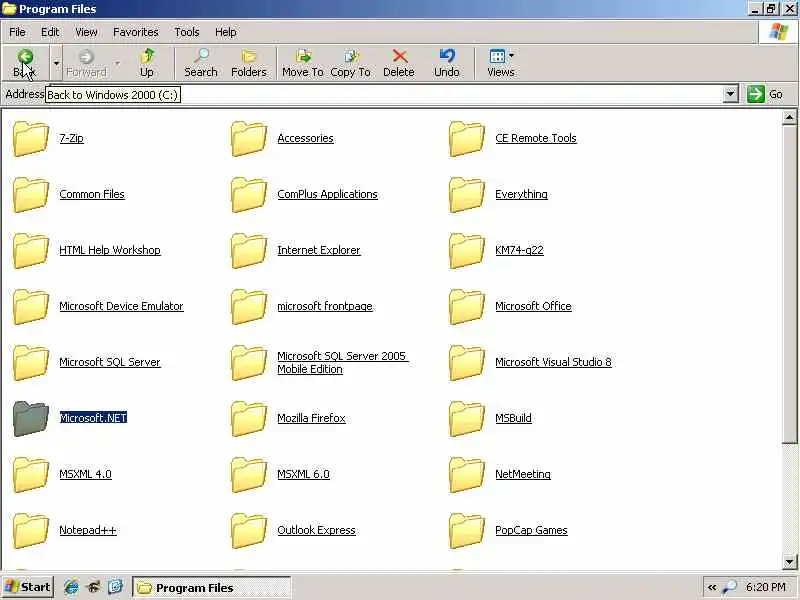Screen dimensions: 800x600
Task: Open the Favorites menu
Action: click(136, 32)
